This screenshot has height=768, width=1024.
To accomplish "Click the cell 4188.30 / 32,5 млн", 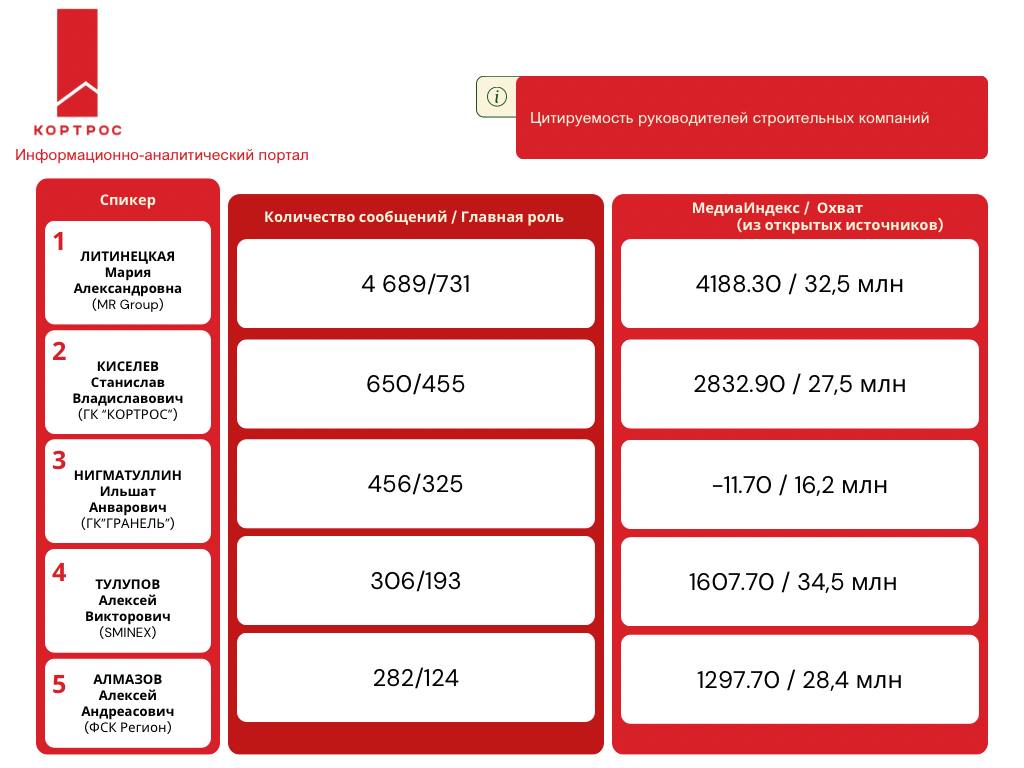I will click(x=800, y=283).
